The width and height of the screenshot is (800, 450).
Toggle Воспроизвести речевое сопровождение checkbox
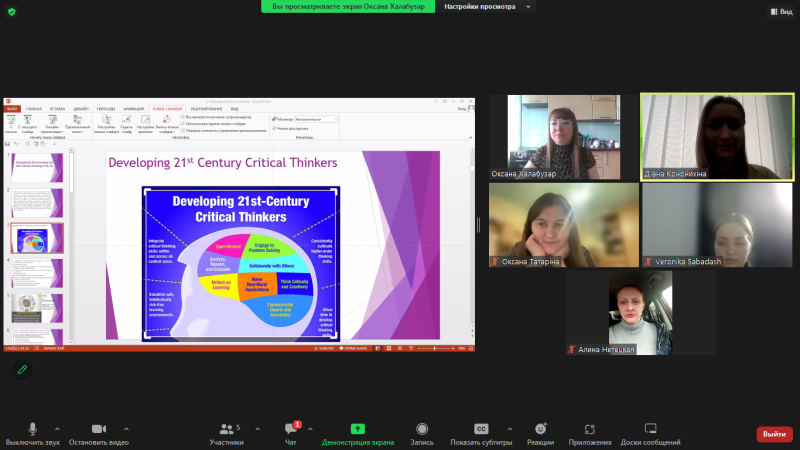pos(183,117)
